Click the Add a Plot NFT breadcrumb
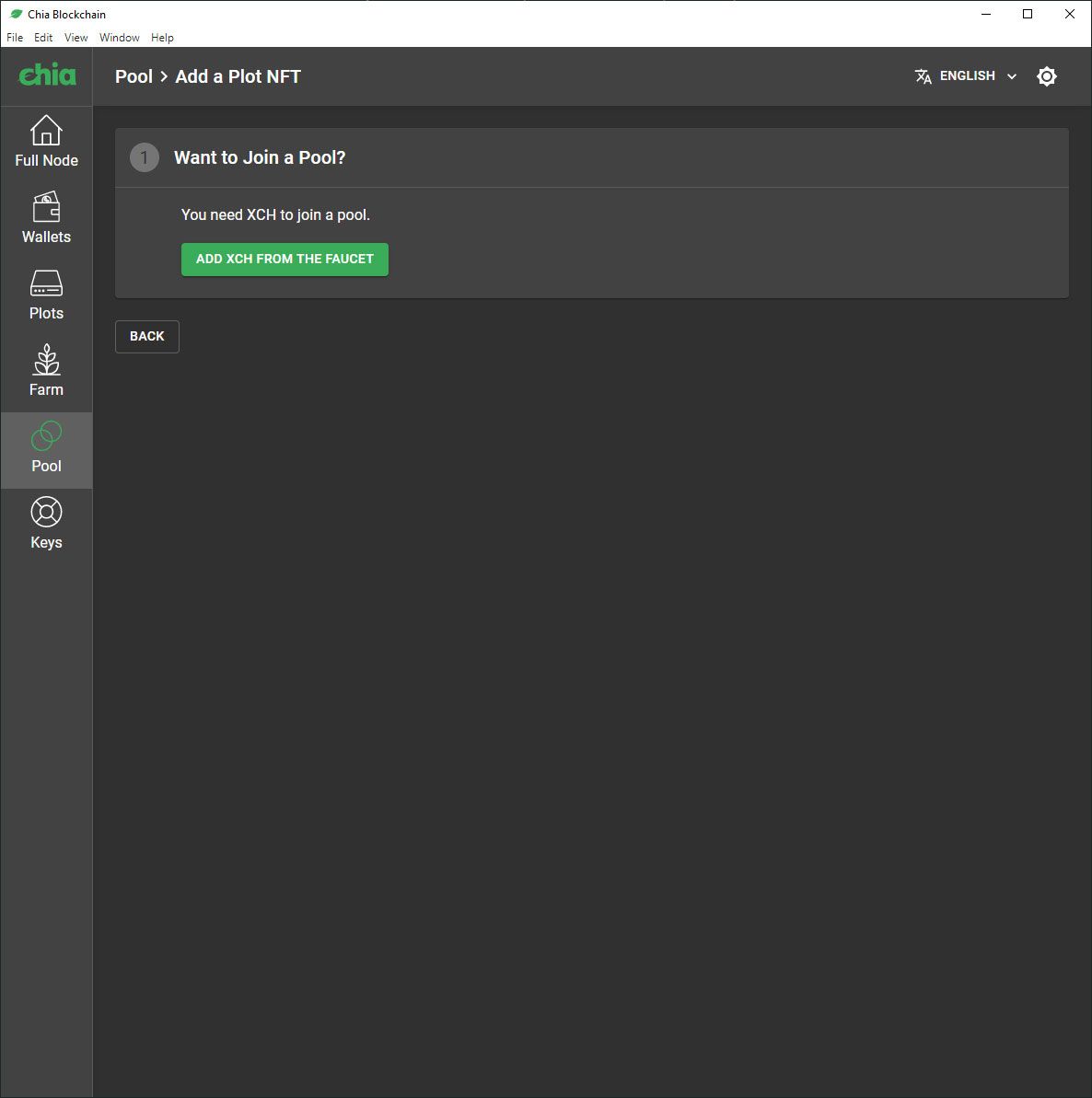This screenshot has height=1098, width=1092. 238,76
